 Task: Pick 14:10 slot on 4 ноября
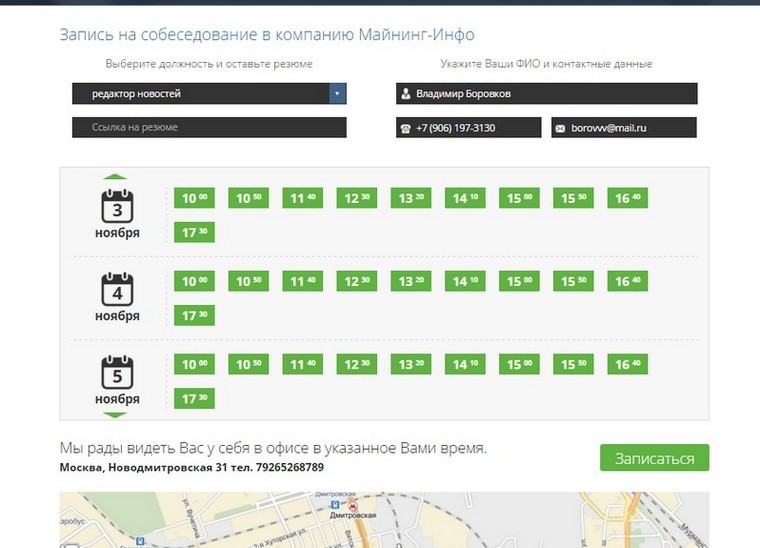tap(465, 281)
